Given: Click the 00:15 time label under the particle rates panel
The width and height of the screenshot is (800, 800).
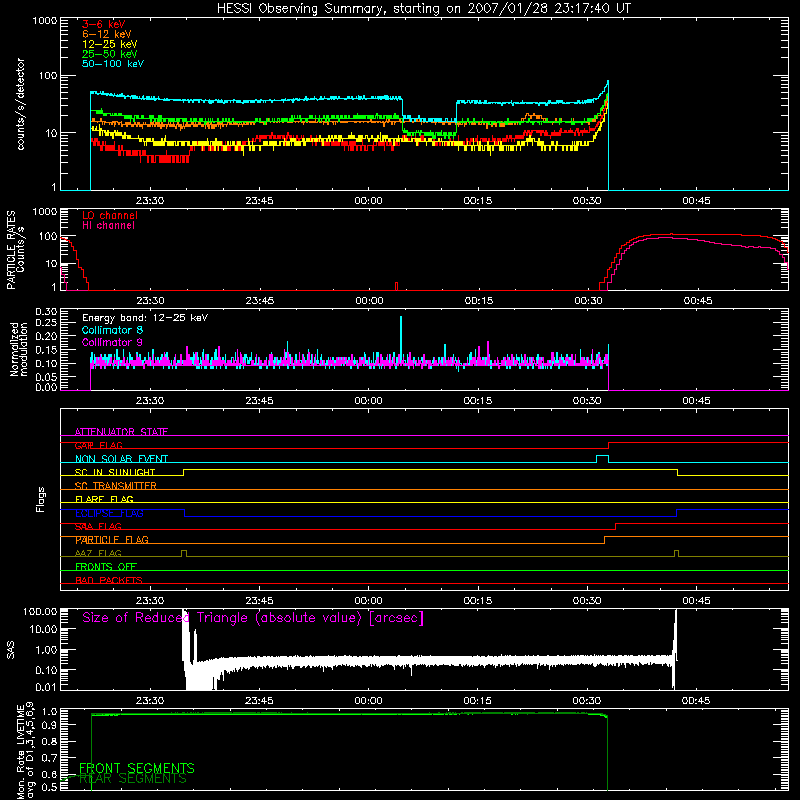Looking at the screenshot, I should (x=479, y=301).
